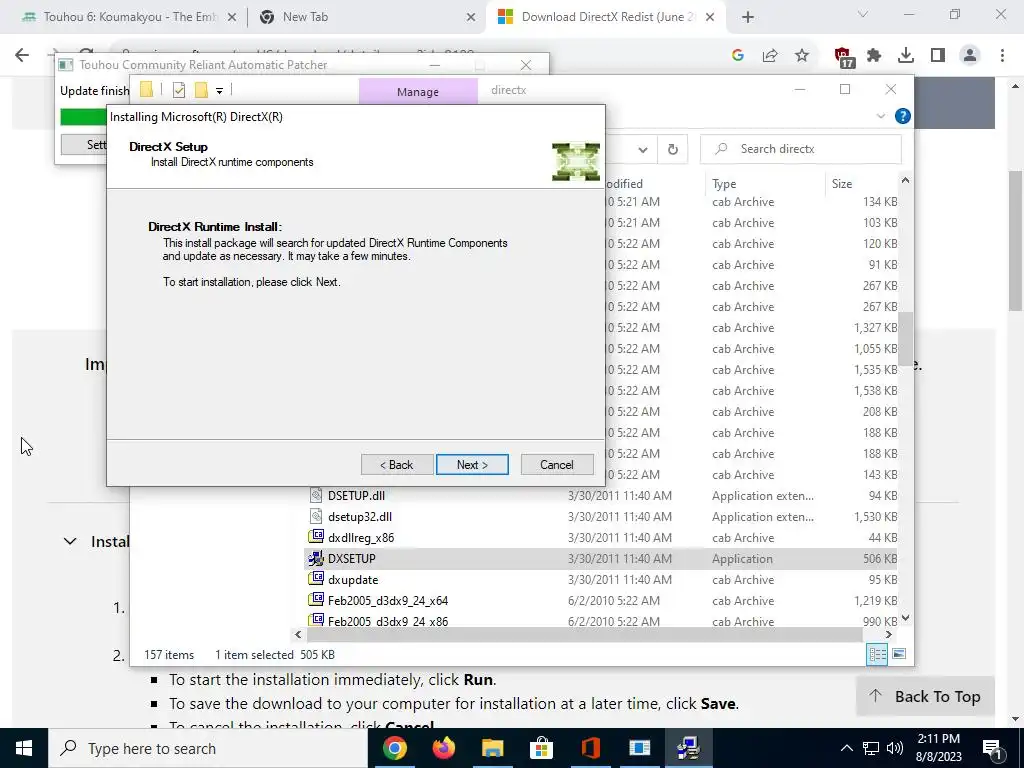Open Explorer help icon
Screen dimensions: 1024x768
(x=903, y=116)
